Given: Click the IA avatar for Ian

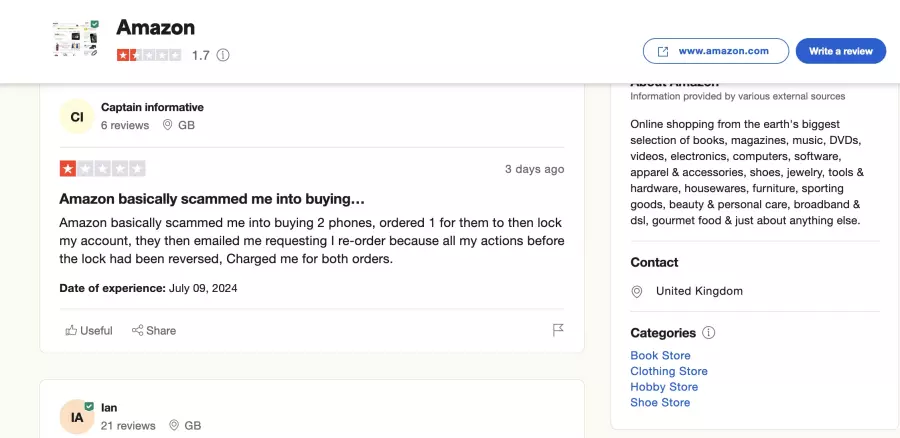Looking at the screenshot, I should pyautogui.click(x=77, y=417).
